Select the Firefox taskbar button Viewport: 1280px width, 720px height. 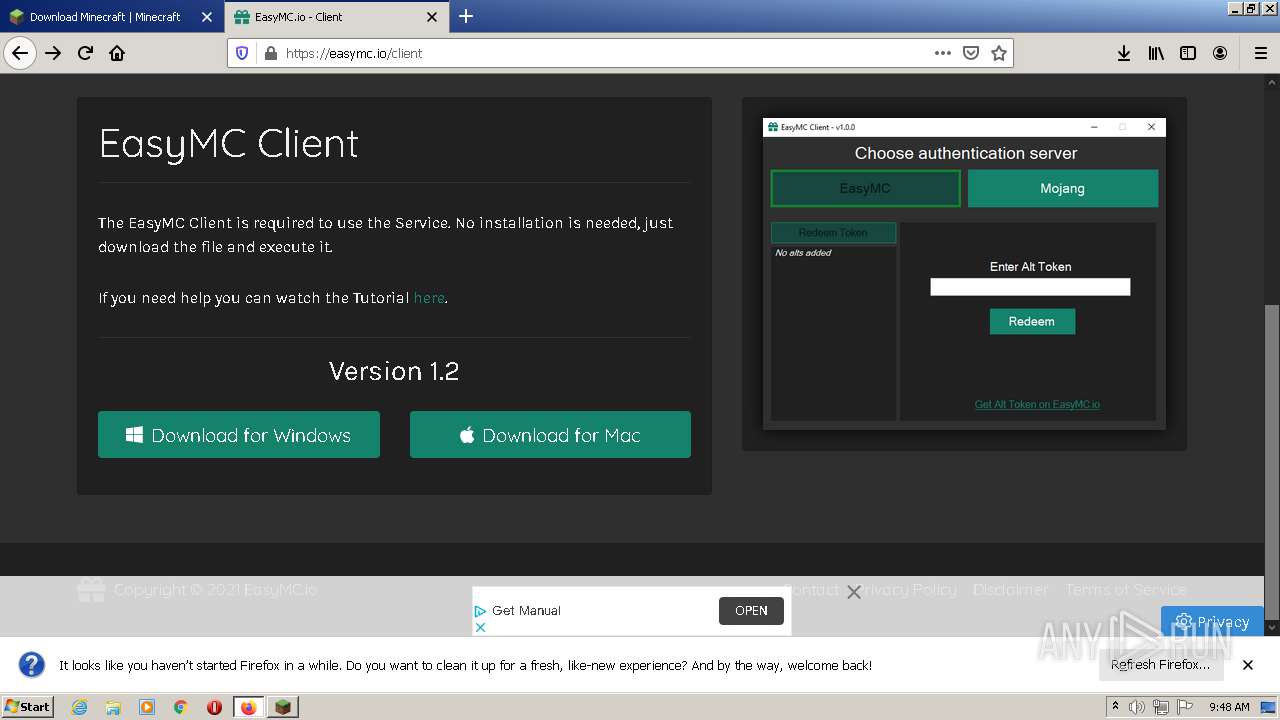248,707
